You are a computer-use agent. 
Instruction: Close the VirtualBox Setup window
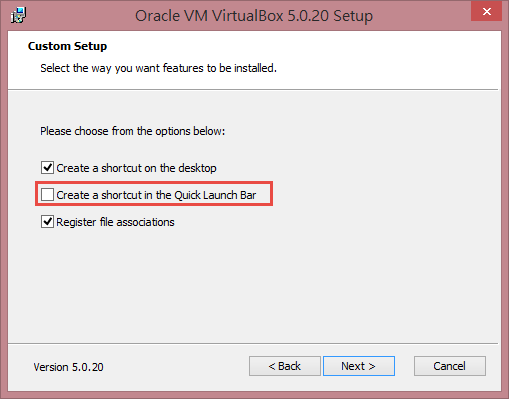pyautogui.click(x=486, y=11)
